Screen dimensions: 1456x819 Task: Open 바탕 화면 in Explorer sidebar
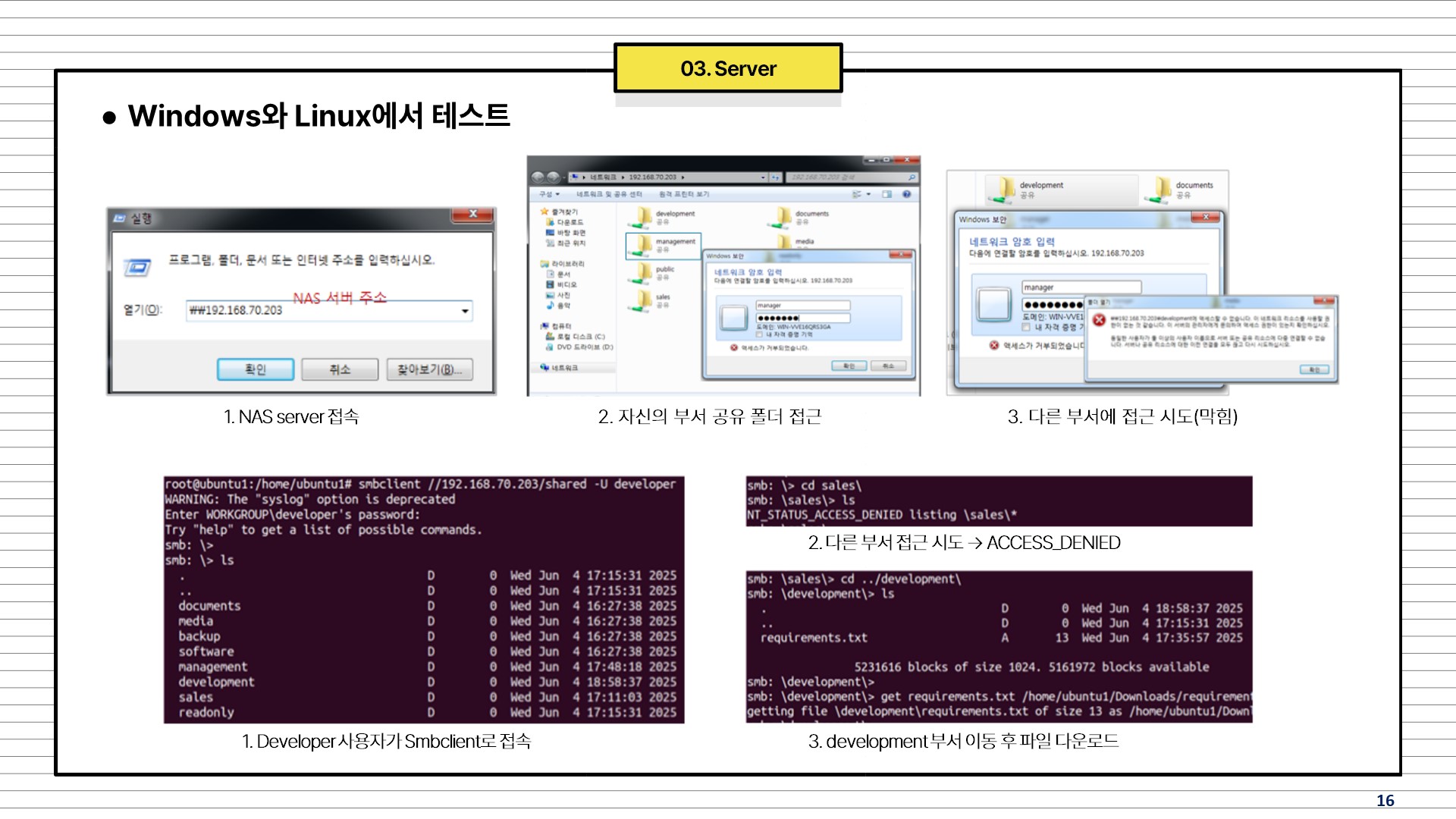(566, 233)
